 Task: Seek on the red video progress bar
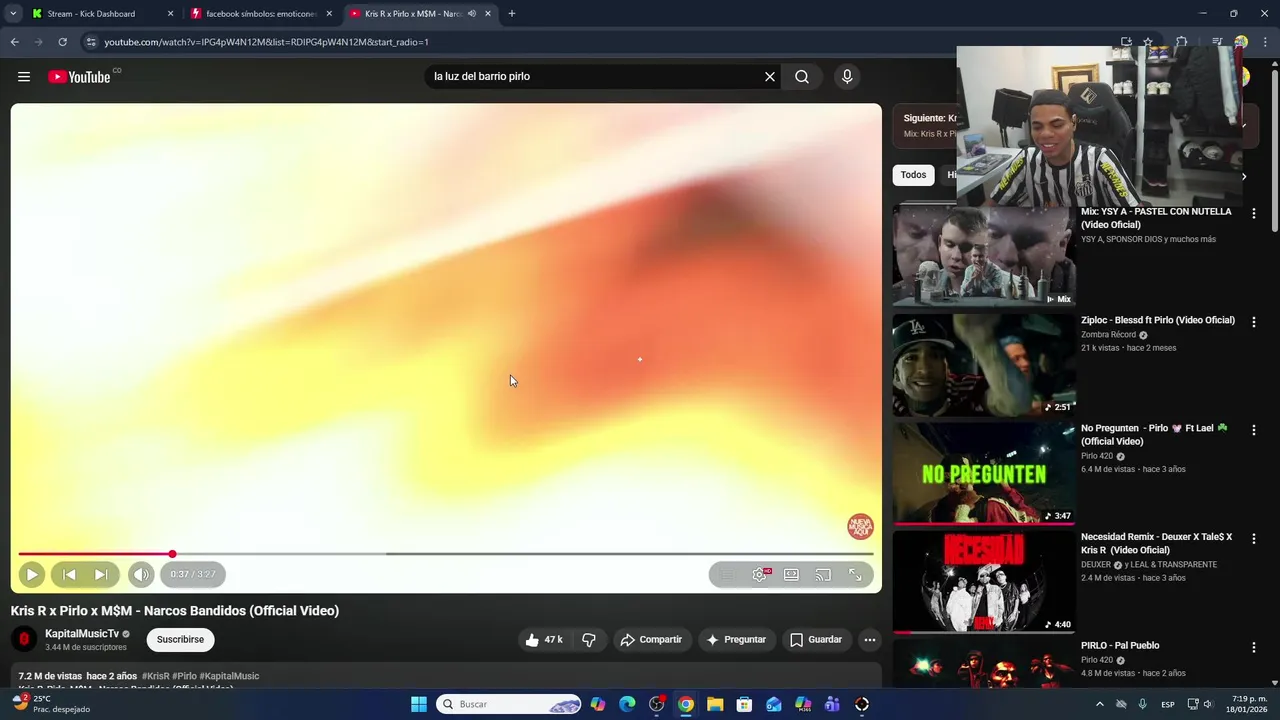click(446, 553)
